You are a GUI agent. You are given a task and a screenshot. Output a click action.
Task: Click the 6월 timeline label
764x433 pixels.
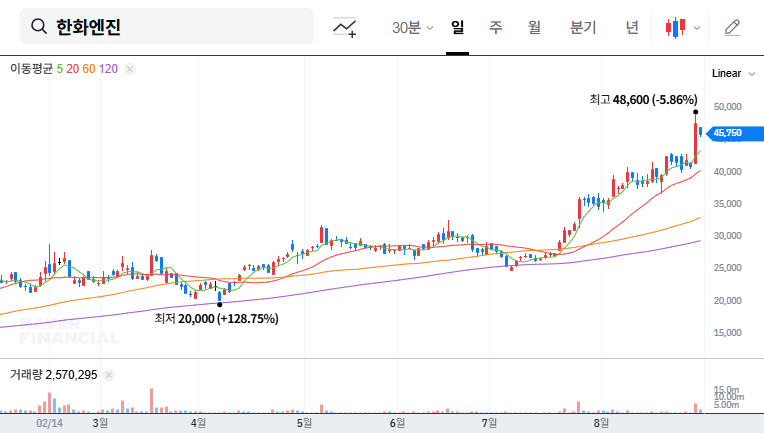pos(397,423)
